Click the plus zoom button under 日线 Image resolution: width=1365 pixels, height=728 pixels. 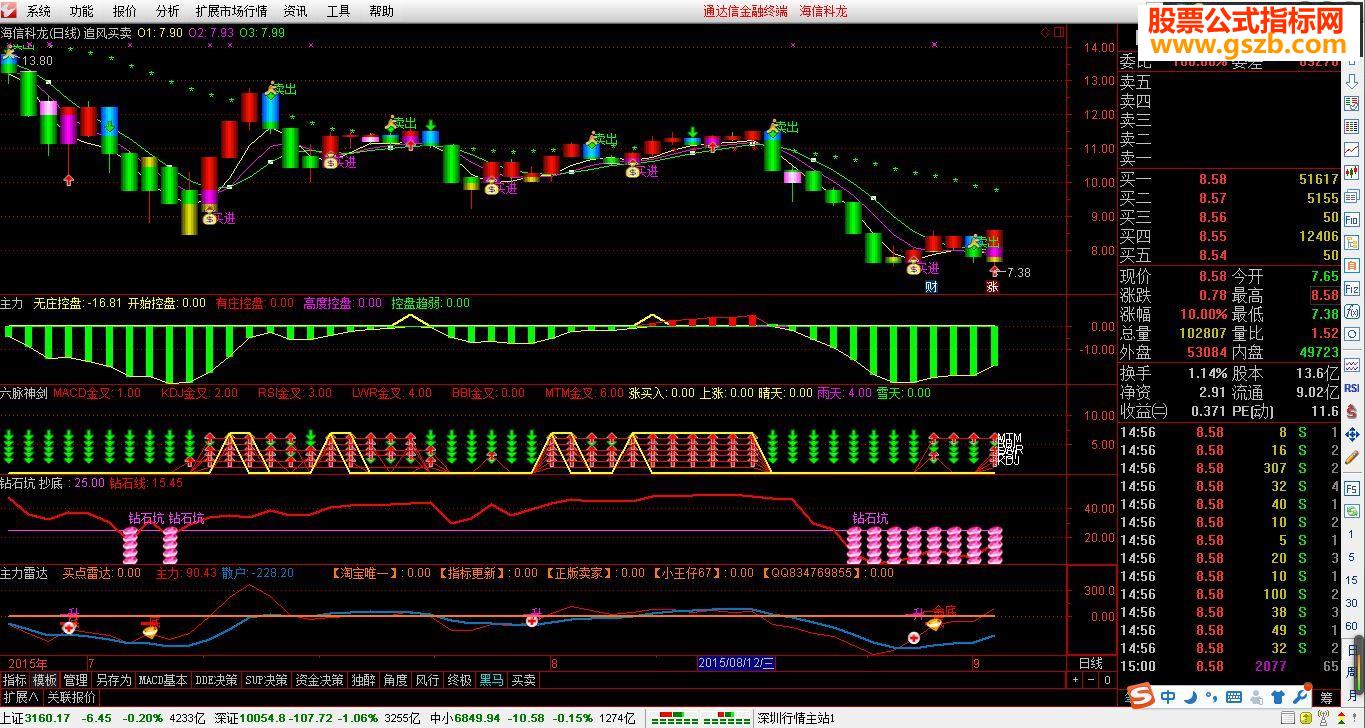click(x=1075, y=680)
